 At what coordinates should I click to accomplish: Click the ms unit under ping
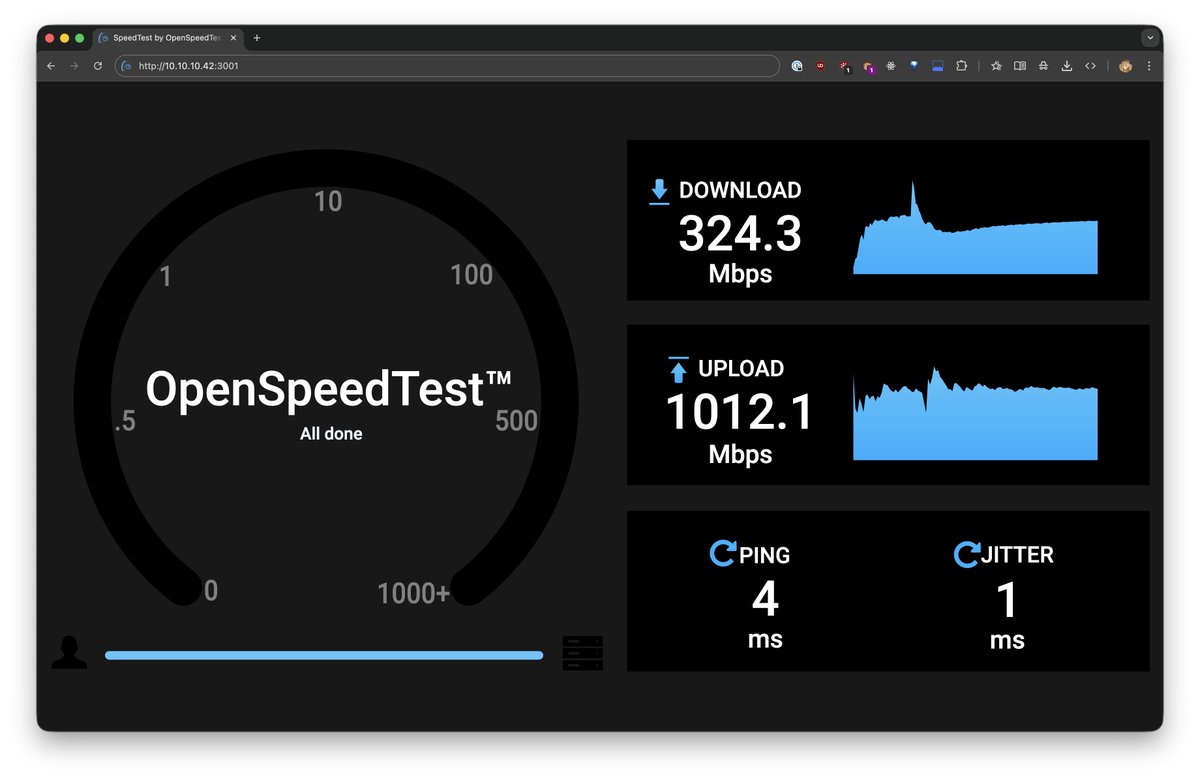click(765, 639)
